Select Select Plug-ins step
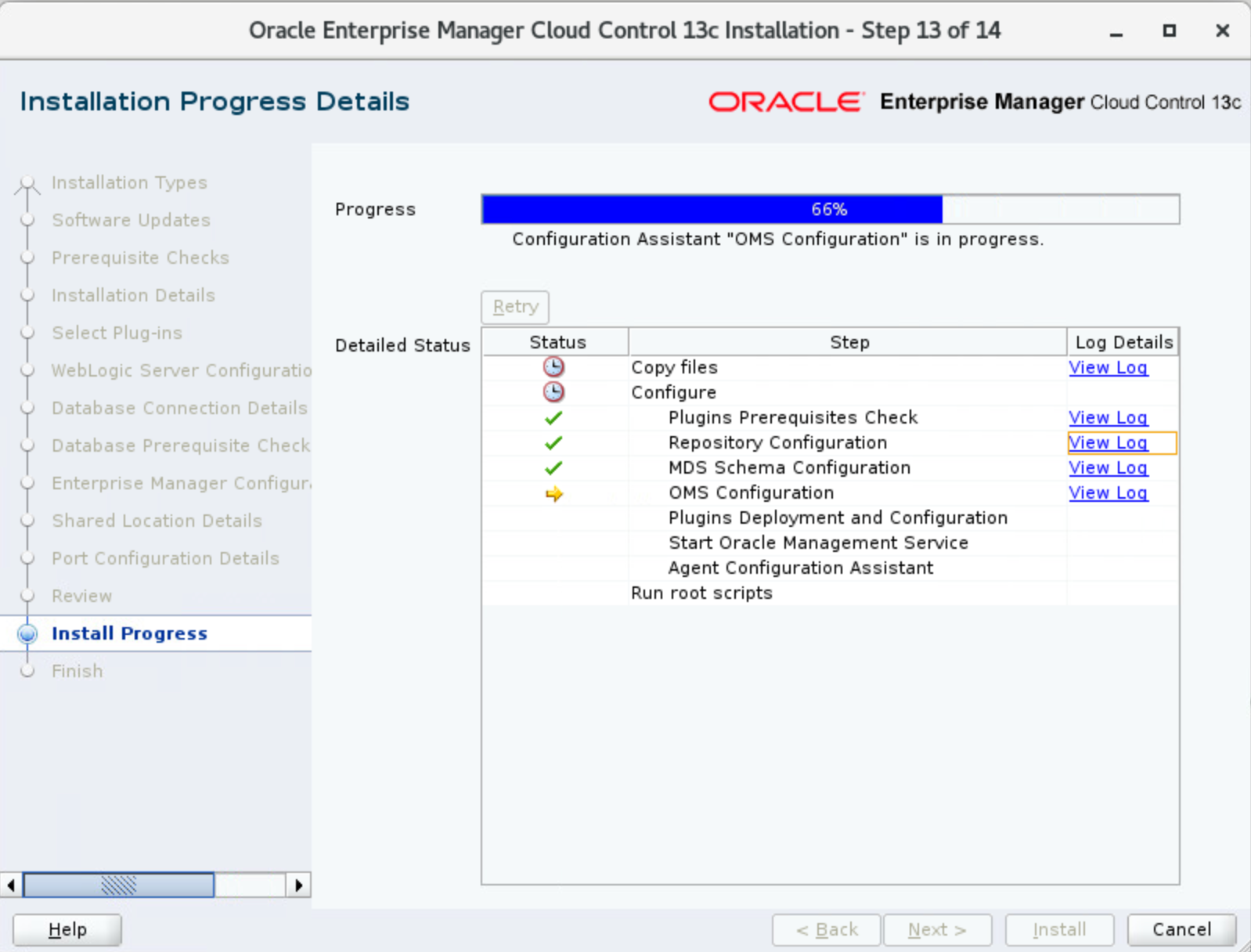 tap(117, 333)
